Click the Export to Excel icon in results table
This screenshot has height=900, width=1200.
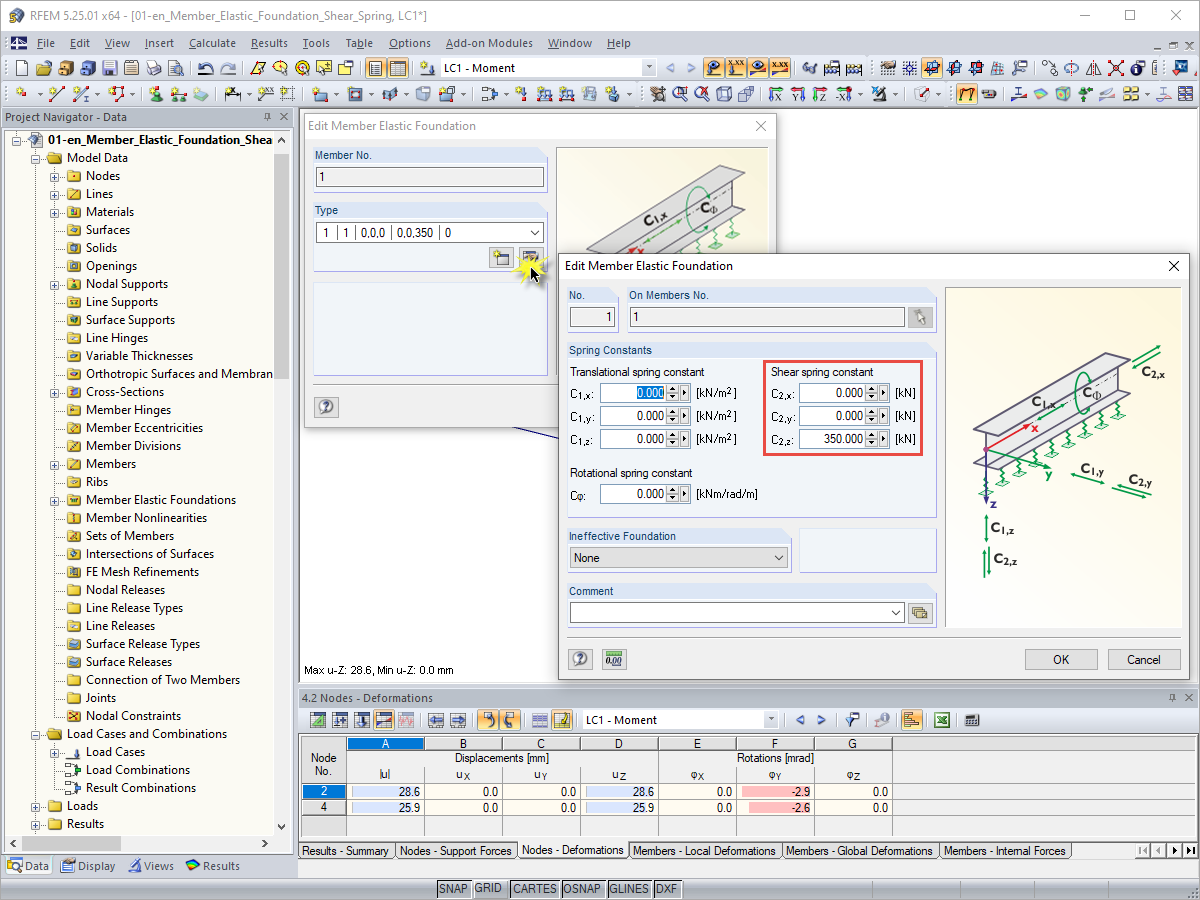[x=942, y=720]
